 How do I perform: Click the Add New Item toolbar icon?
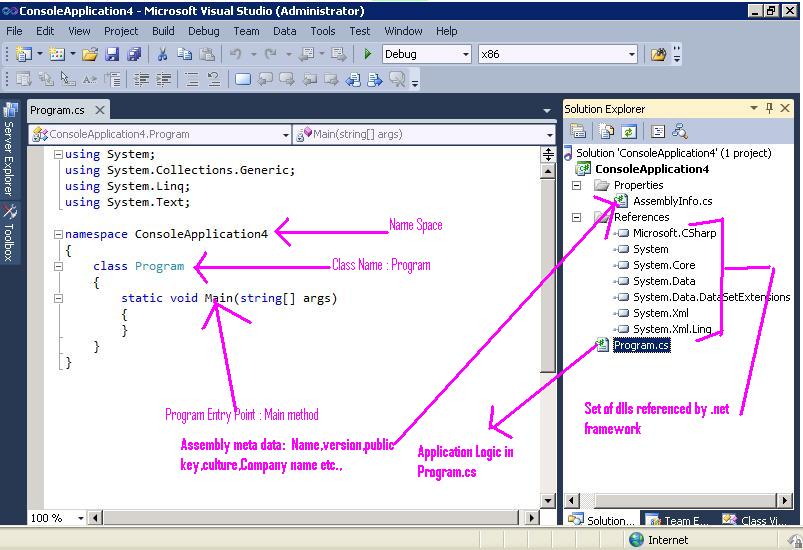(56, 54)
